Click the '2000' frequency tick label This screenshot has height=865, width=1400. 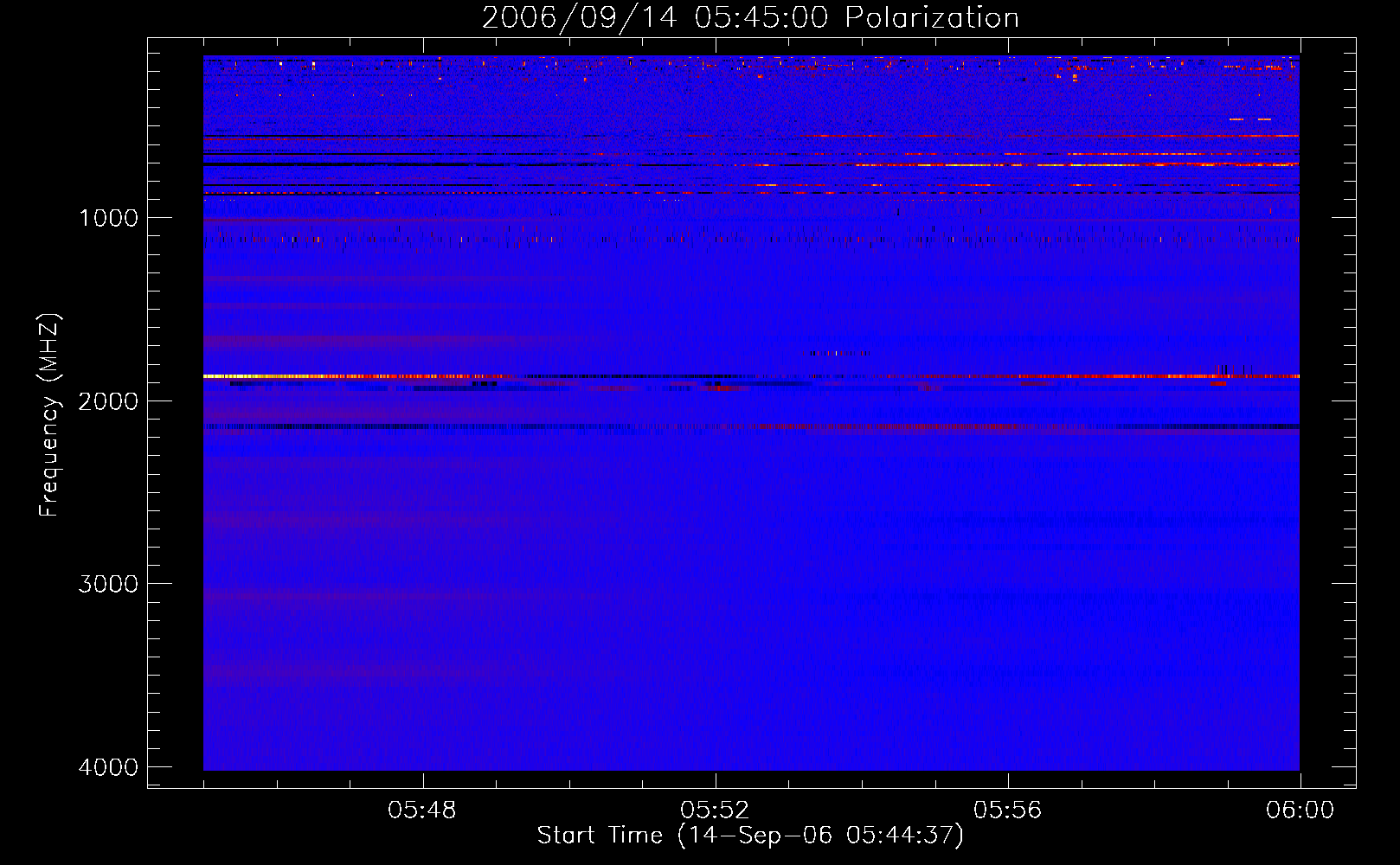pyautogui.click(x=108, y=400)
